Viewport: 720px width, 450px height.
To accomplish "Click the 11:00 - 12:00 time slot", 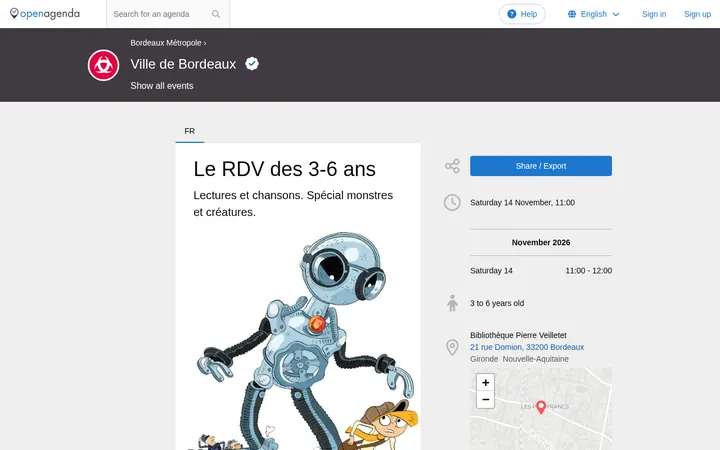I will pos(588,271).
